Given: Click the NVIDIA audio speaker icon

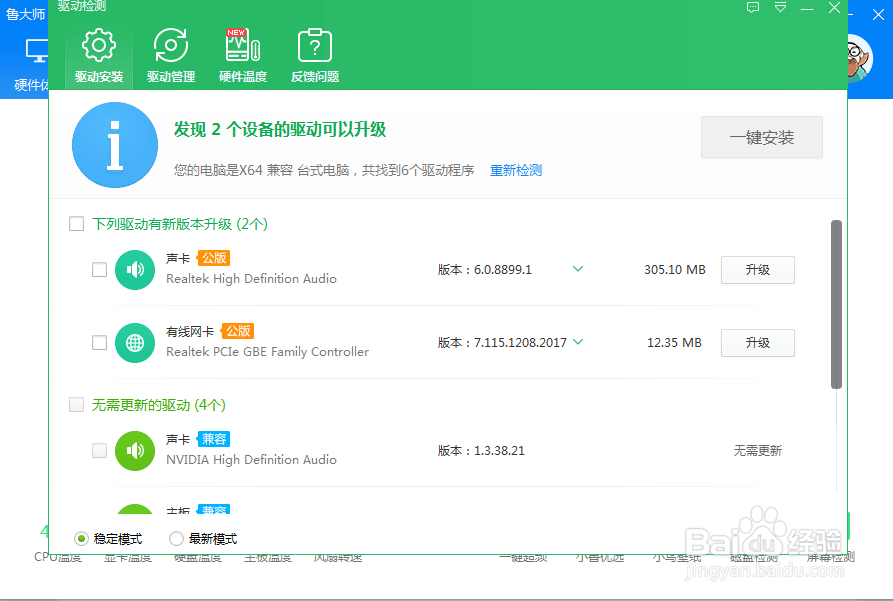Looking at the screenshot, I should [135, 451].
